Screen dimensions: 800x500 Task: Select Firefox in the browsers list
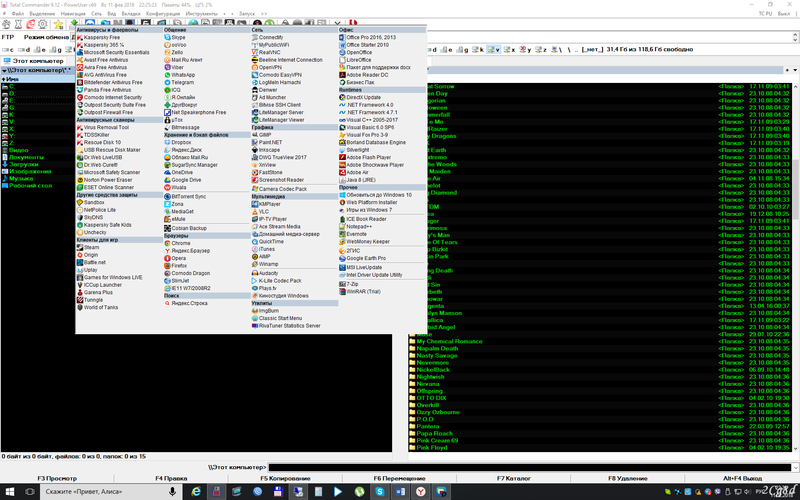(176, 266)
